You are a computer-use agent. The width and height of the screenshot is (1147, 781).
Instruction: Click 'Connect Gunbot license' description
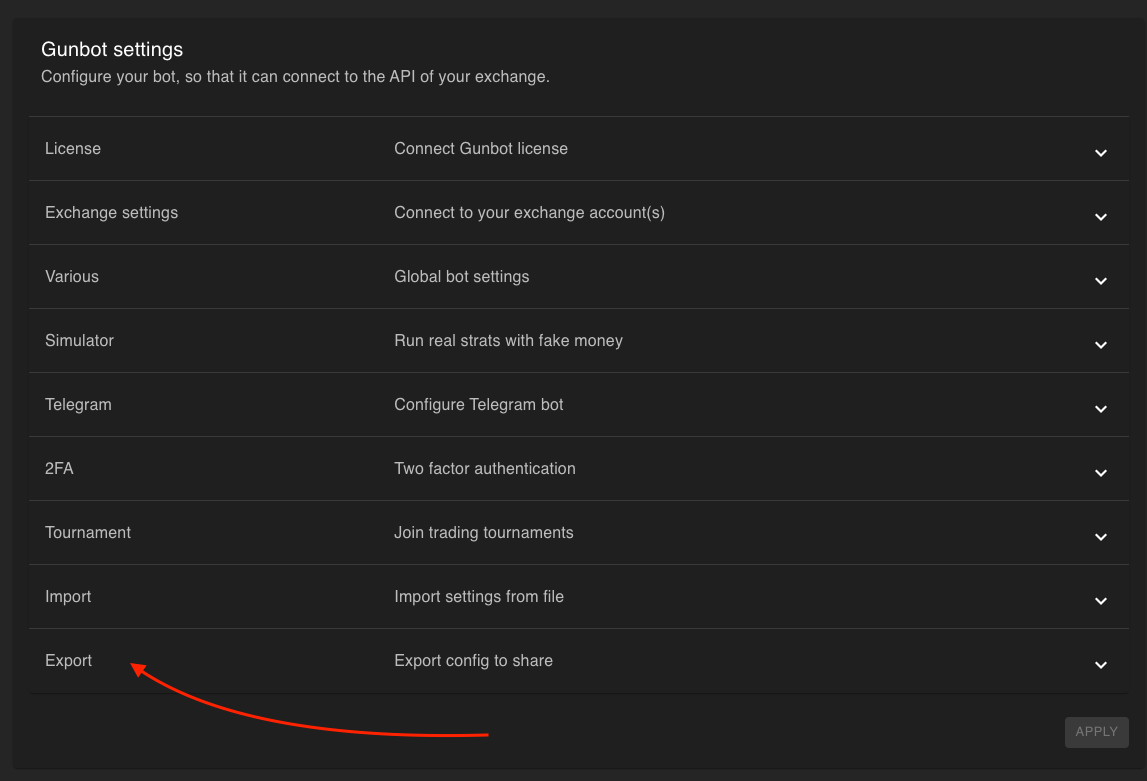click(x=481, y=148)
